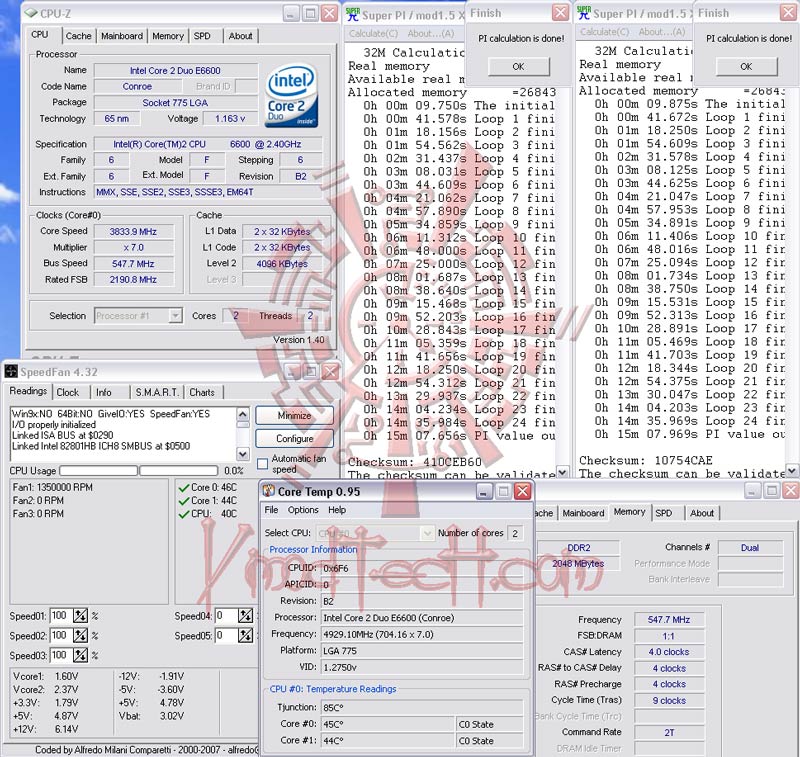Click the right Super PI window icon
The width and height of the screenshot is (800, 757).
tap(584, 13)
